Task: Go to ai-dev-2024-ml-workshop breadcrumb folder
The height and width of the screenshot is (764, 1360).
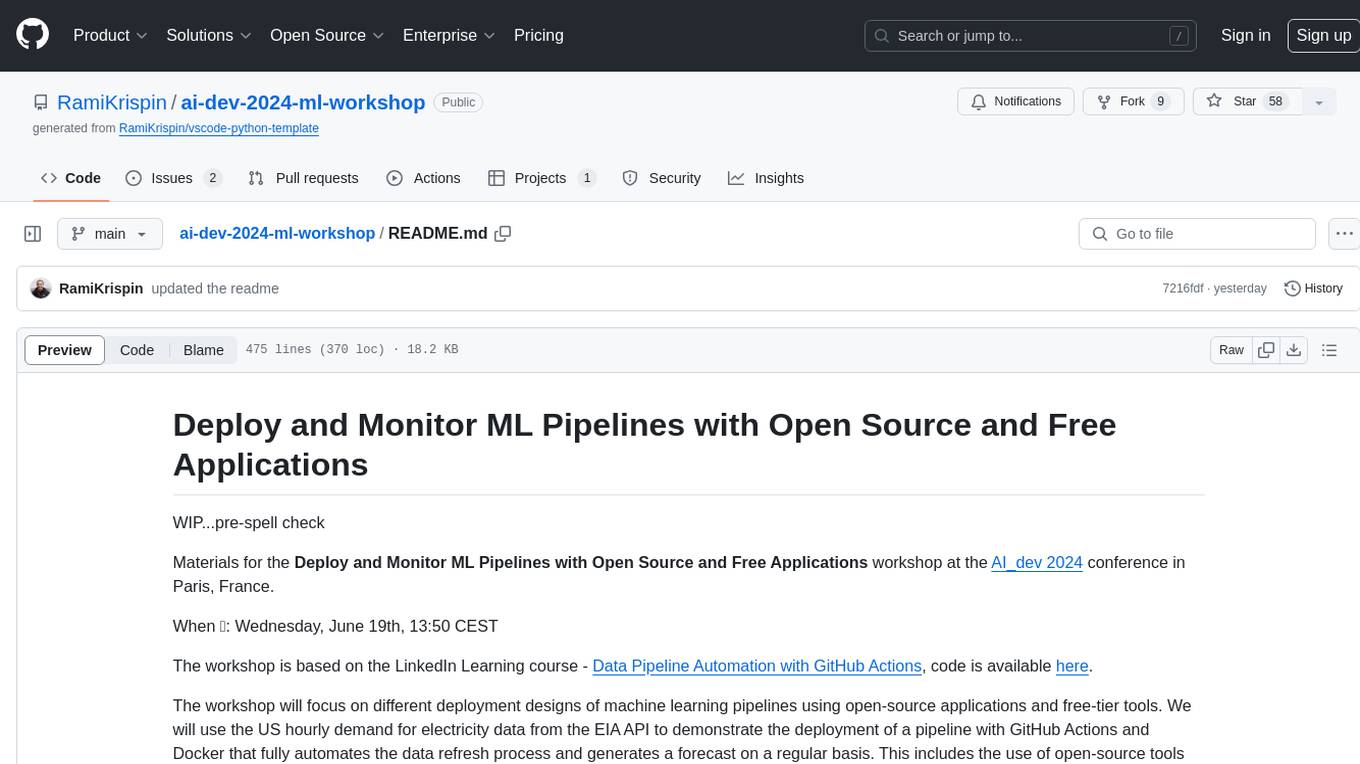Action: pos(277,233)
